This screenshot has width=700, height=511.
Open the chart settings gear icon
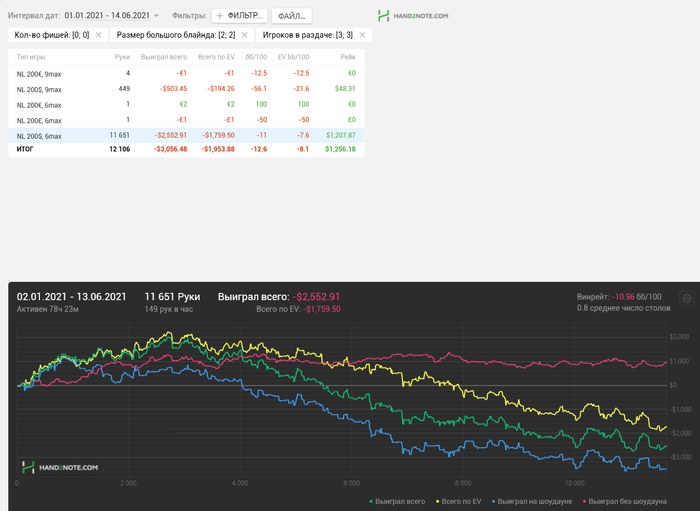[x=687, y=298]
